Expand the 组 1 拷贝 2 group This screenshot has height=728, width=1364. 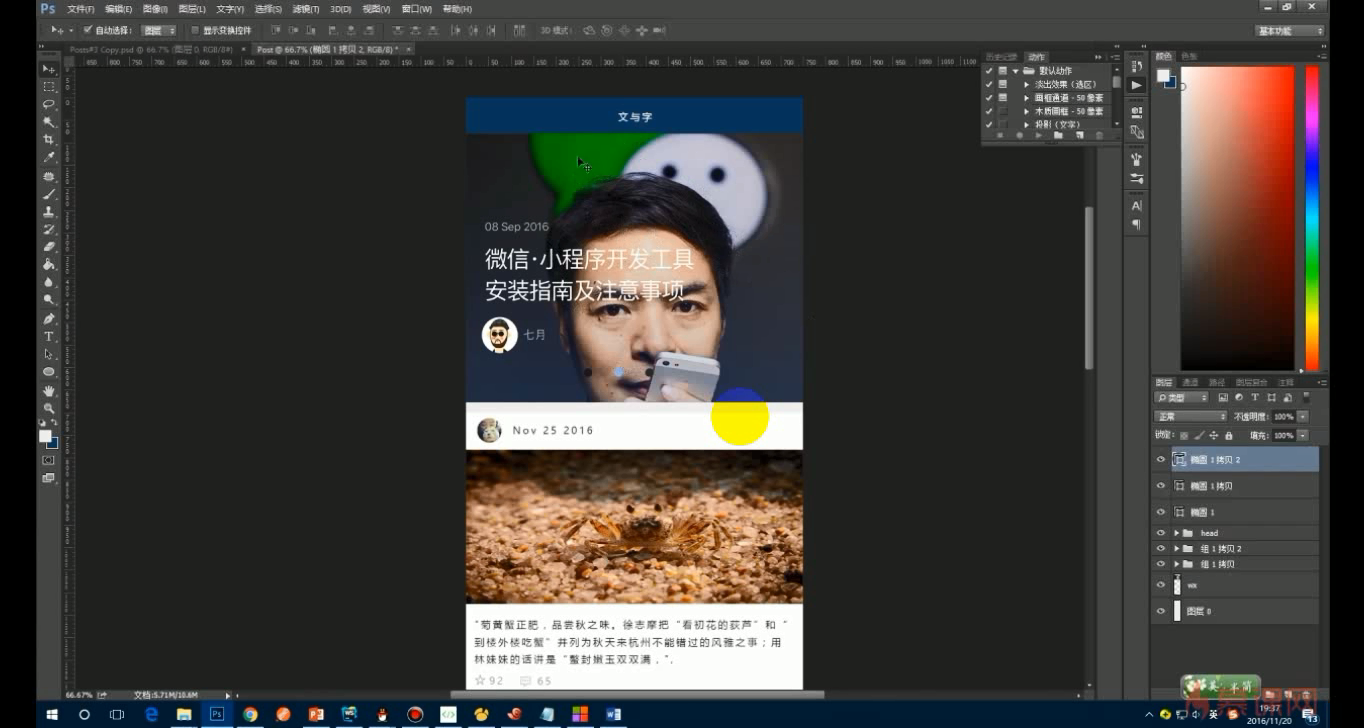coord(1176,549)
